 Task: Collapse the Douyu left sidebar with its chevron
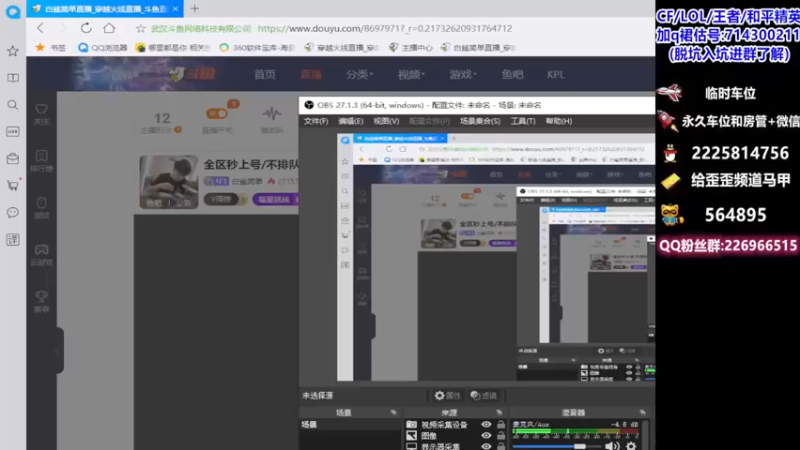[57, 352]
